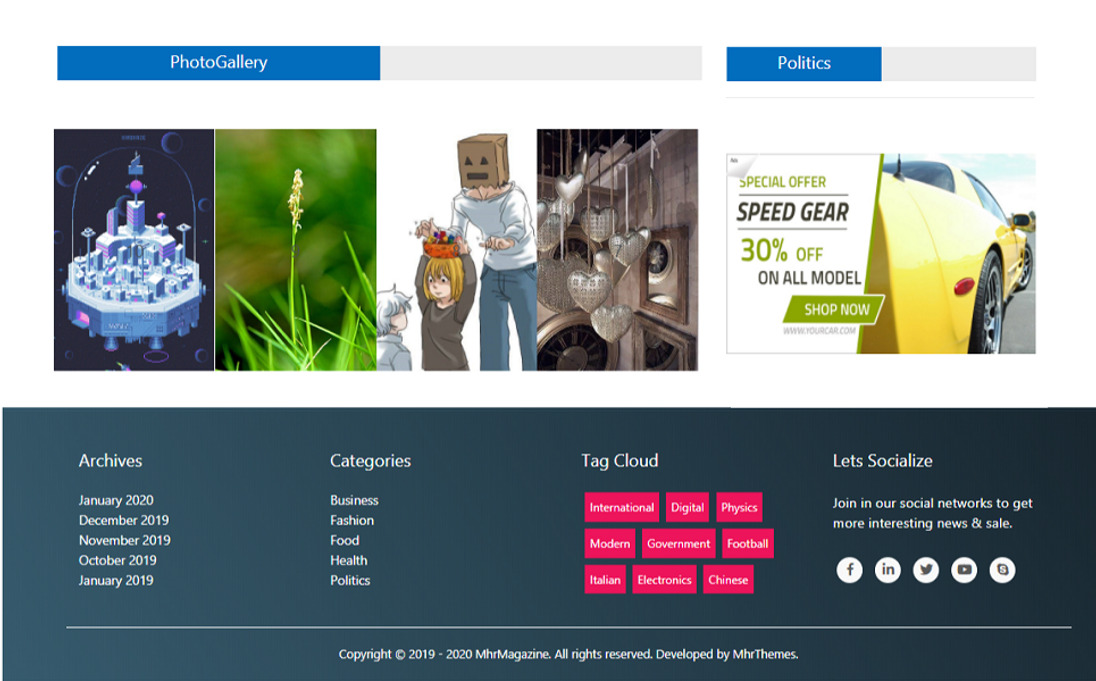This screenshot has width=1096, height=681.
Task: Open the YouTube social icon
Action: coord(964,570)
